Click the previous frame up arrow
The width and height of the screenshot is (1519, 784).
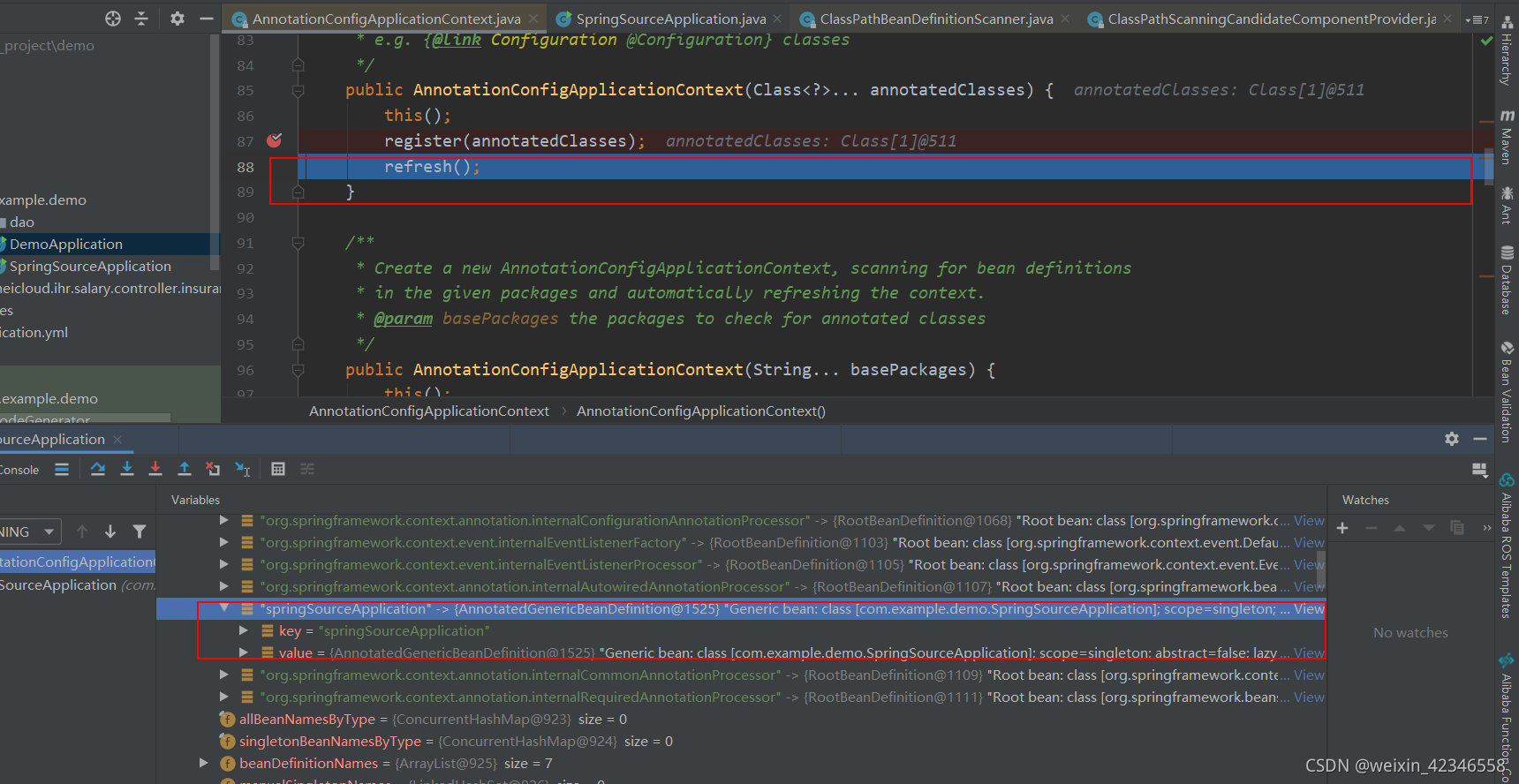(x=82, y=531)
